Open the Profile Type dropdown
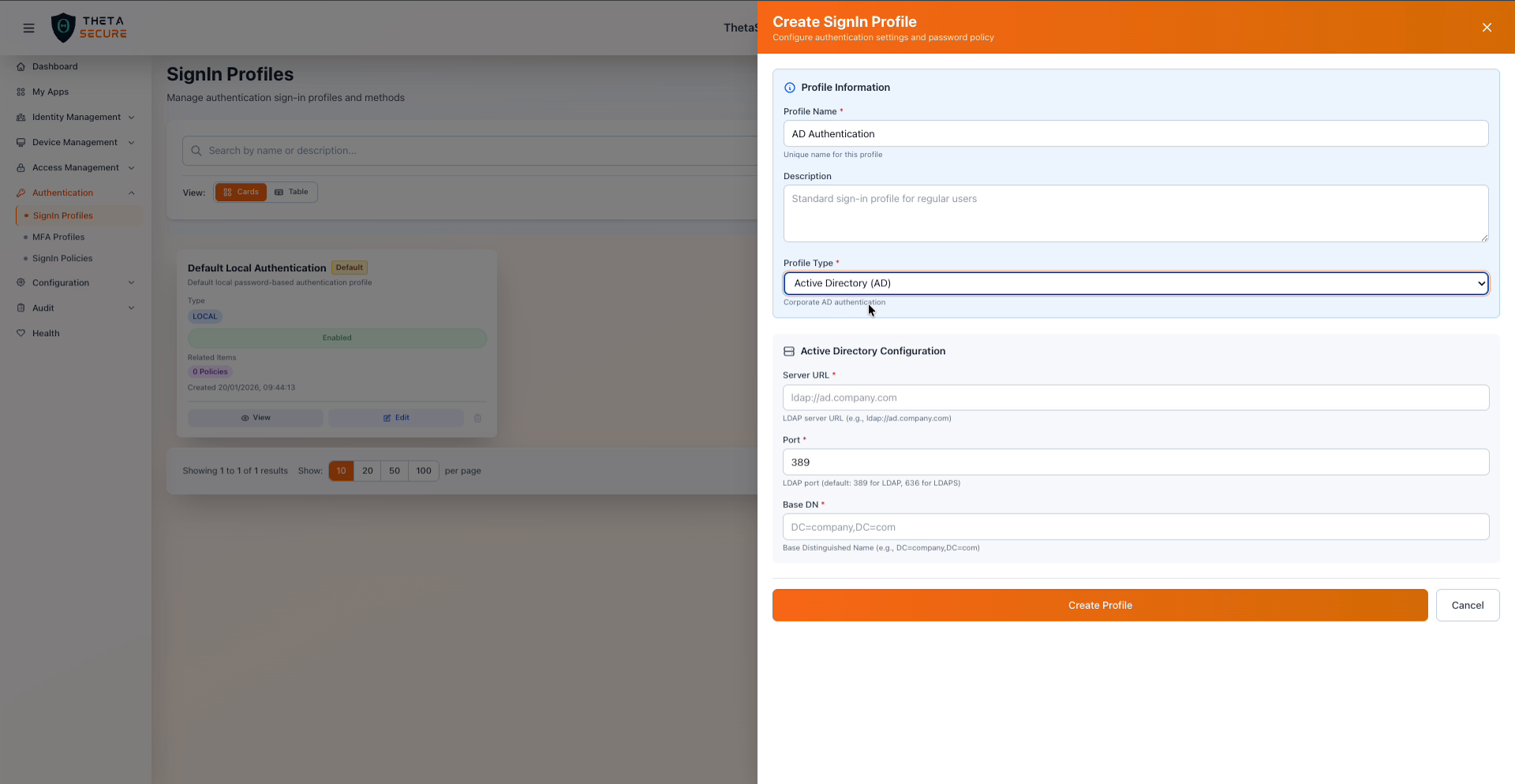 point(1134,283)
